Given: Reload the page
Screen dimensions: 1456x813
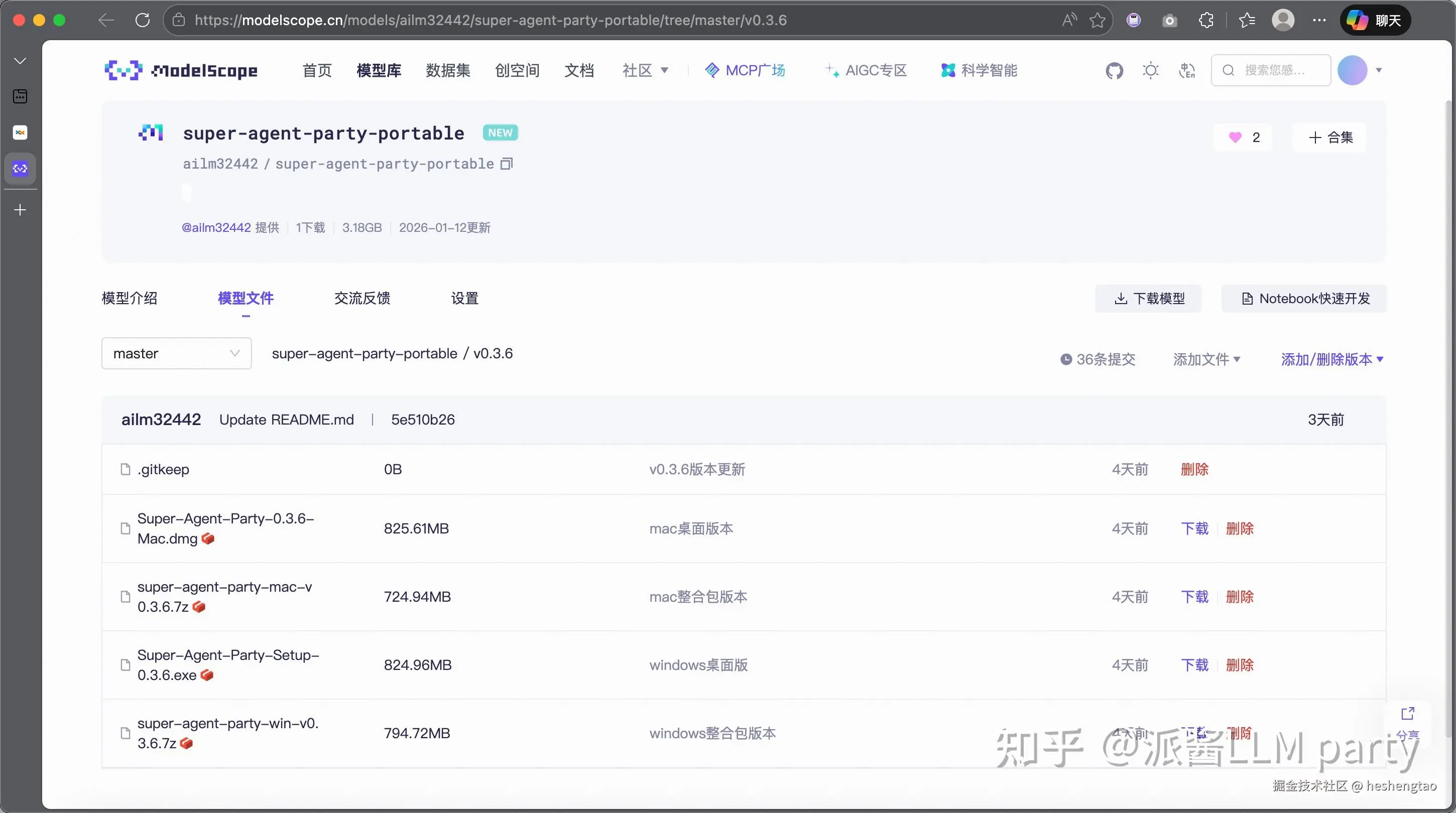Looking at the screenshot, I should 143,21.
